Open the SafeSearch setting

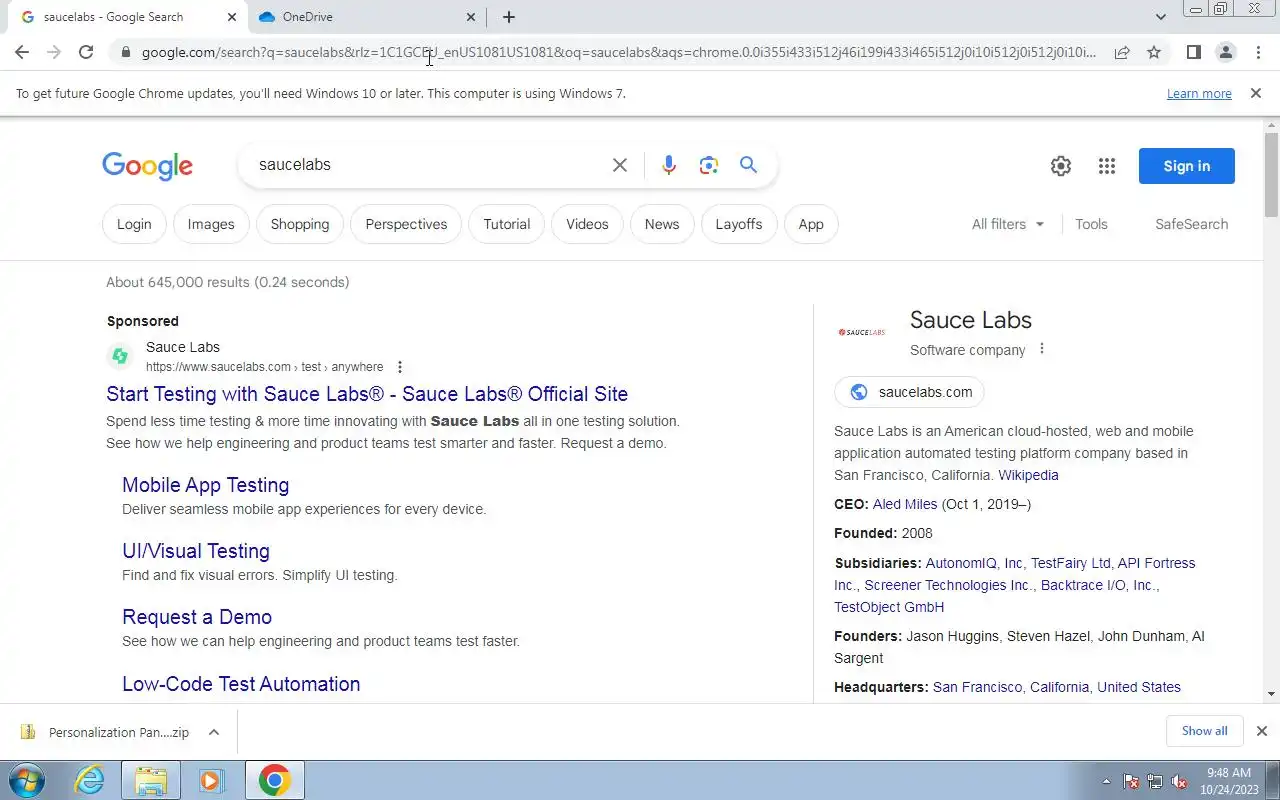coord(1191,224)
